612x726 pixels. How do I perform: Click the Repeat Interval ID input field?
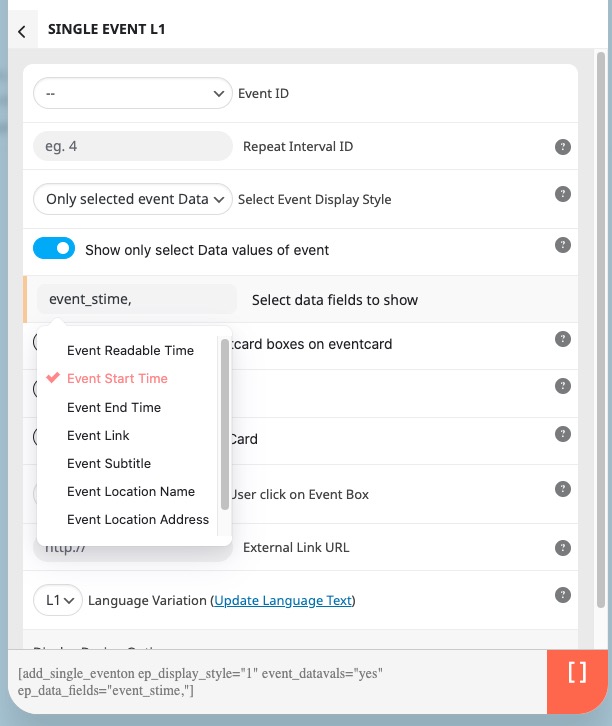click(132, 146)
